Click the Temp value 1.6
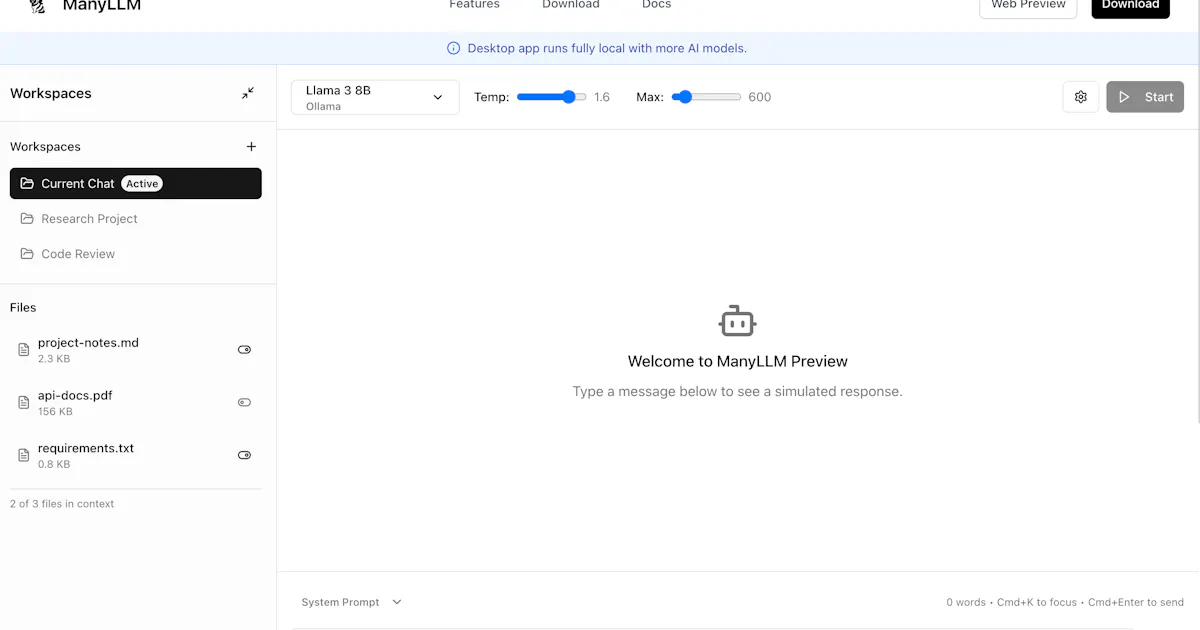The height and width of the screenshot is (630, 1200). pyautogui.click(x=602, y=97)
